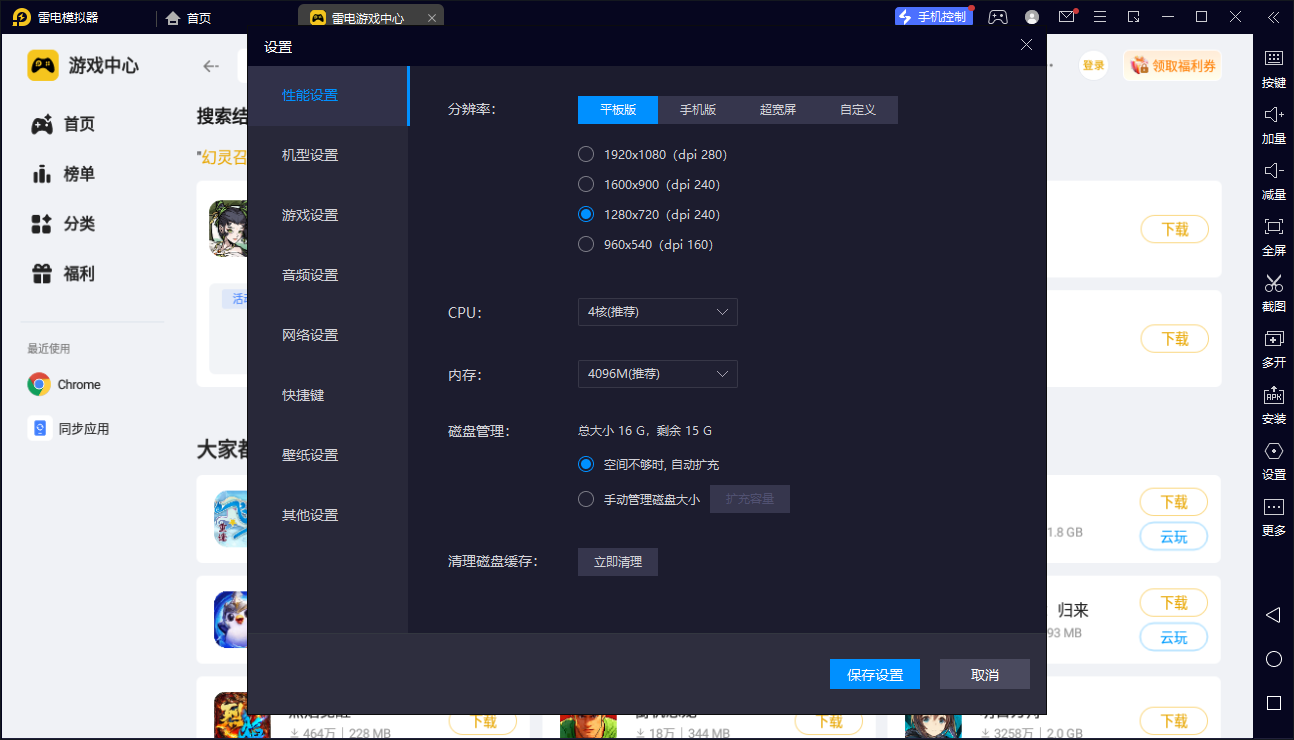Click 保存设置 to save settings
The width and height of the screenshot is (1294, 740).
coord(875,675)
